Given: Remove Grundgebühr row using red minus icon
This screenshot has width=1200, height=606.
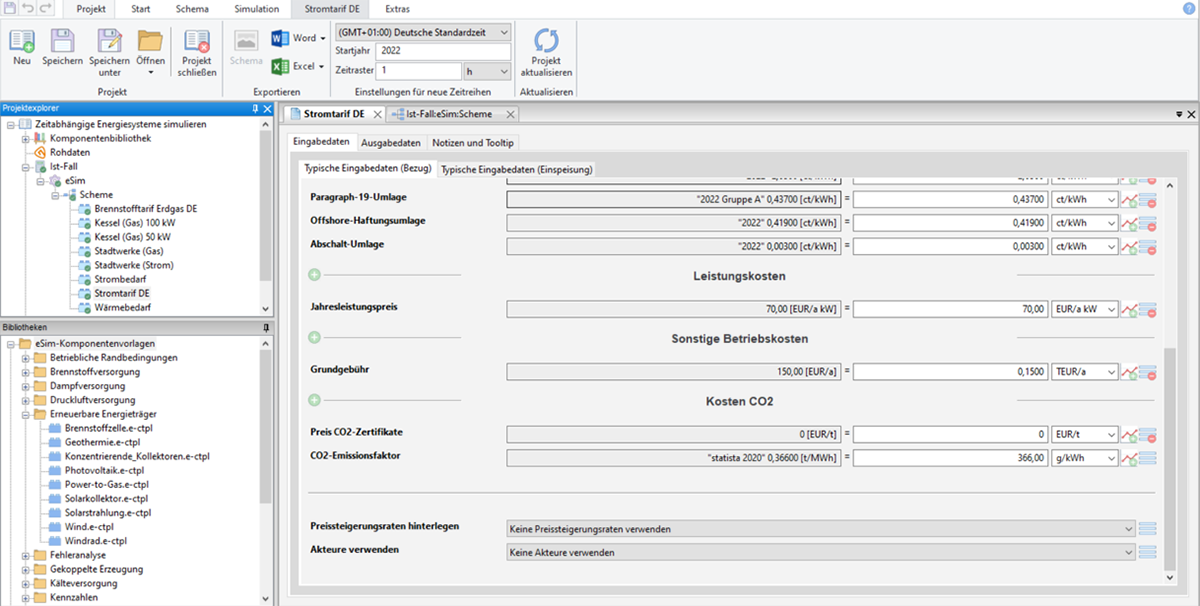Looking at the screenshot, I should [x=1147, y=372].
